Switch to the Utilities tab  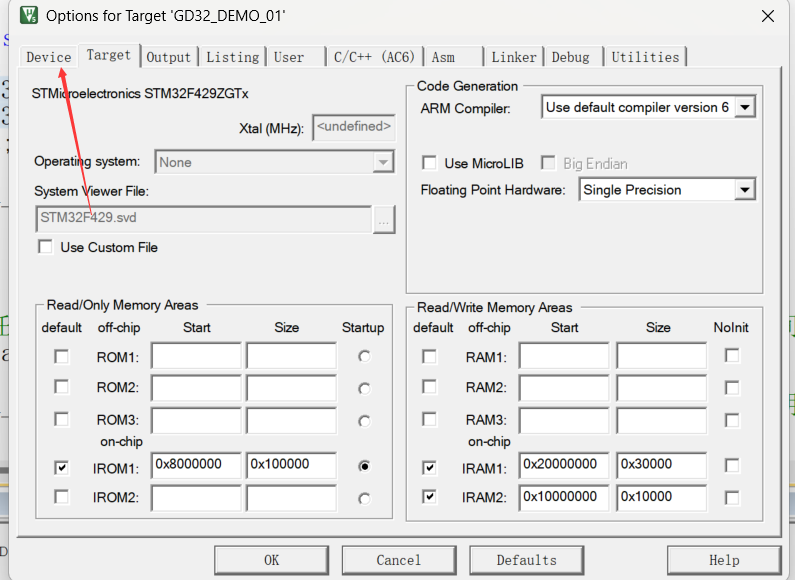click(x=645, y=57)
